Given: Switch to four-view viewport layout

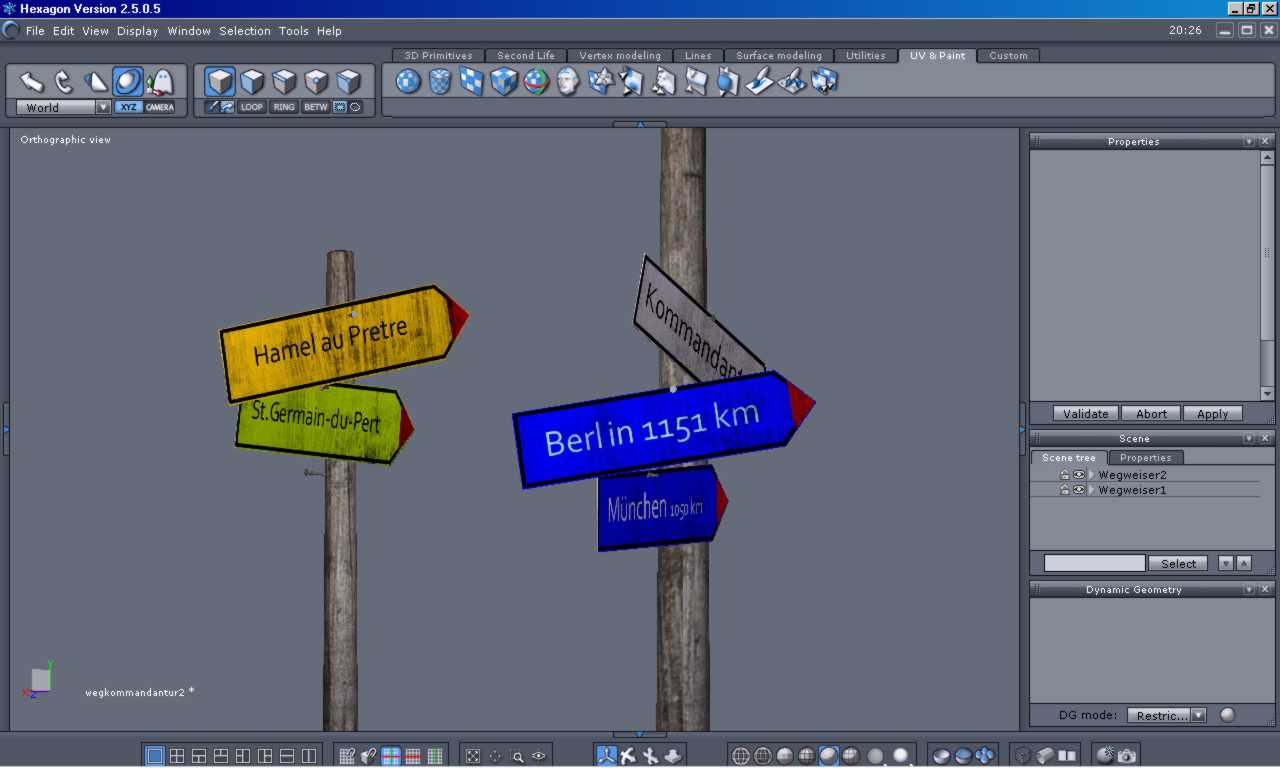Looking at the screenshot, I should tap(177, 756).
